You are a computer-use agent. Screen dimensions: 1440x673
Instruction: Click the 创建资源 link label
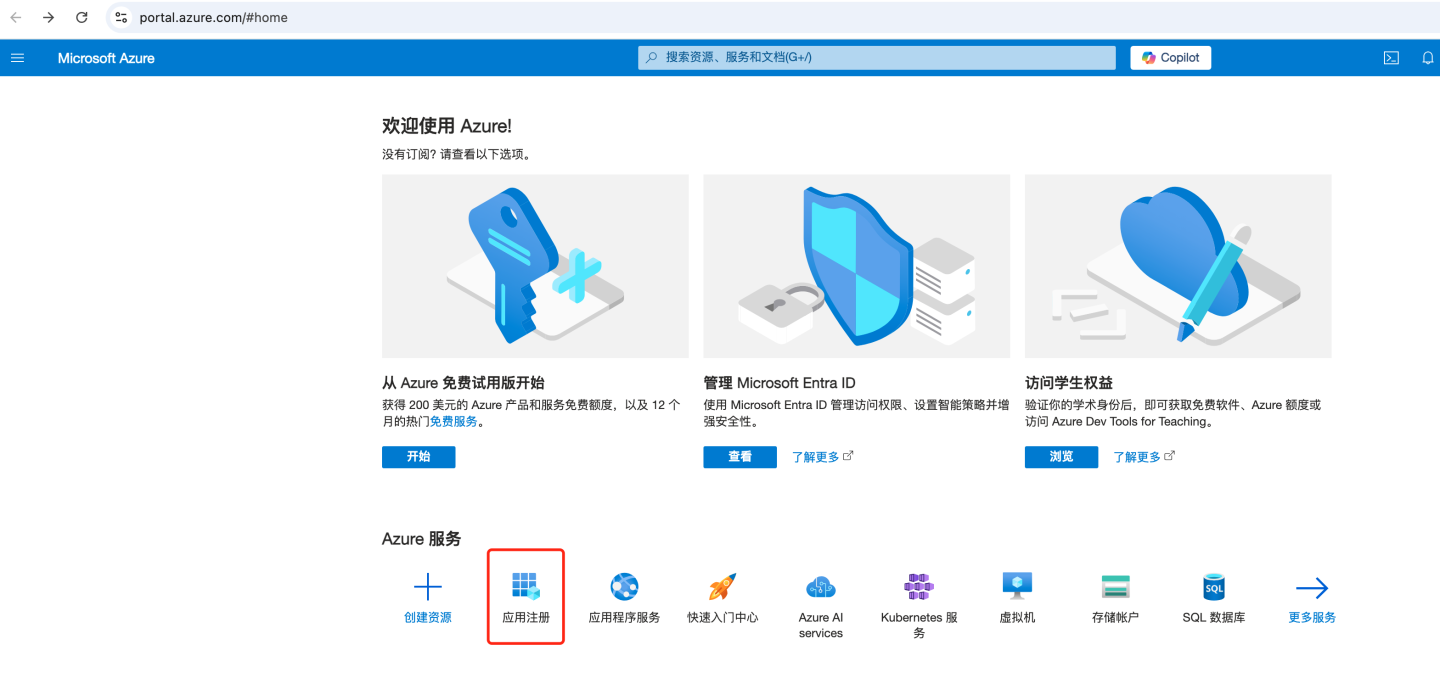(428, 618)
